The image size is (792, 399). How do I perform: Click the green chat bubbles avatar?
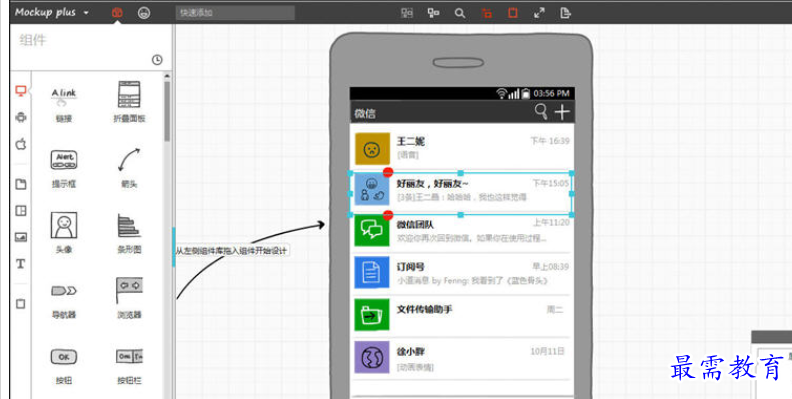pyautogui.click(x=372, y=231)
